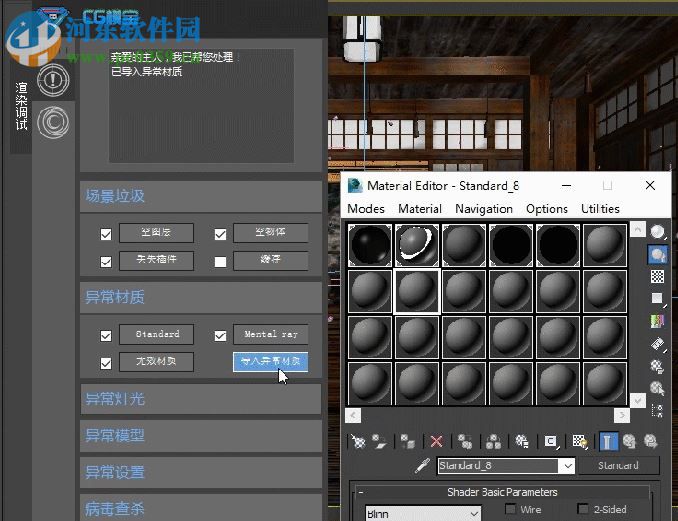Click the Go Forward to Sibling icon

[651, 441]
